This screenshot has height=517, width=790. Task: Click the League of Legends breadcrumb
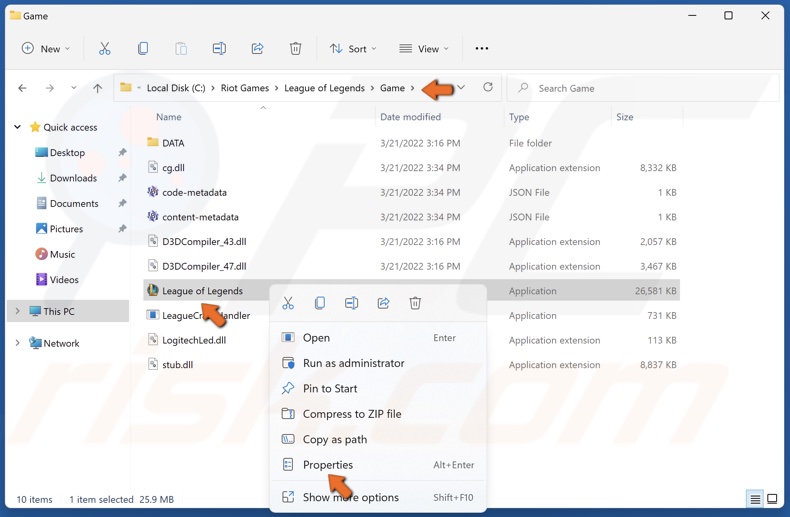coord(324,88)
